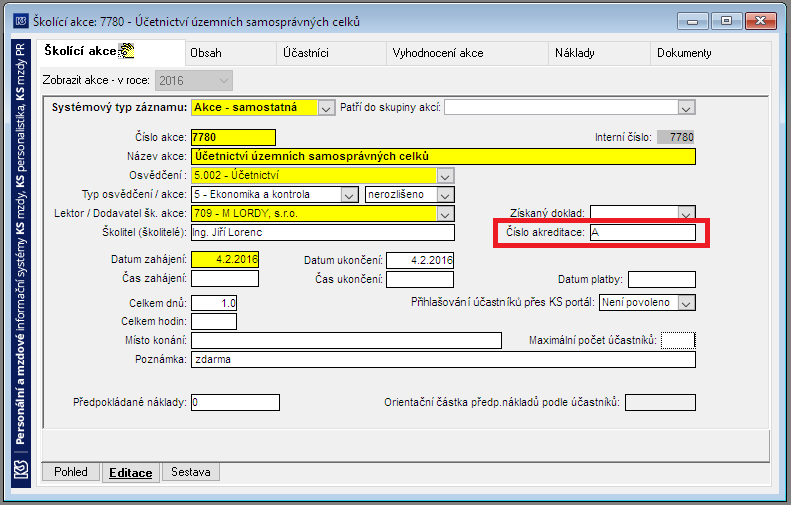
Task: Click the Datum zahájení field
Action: pos(225,259)
